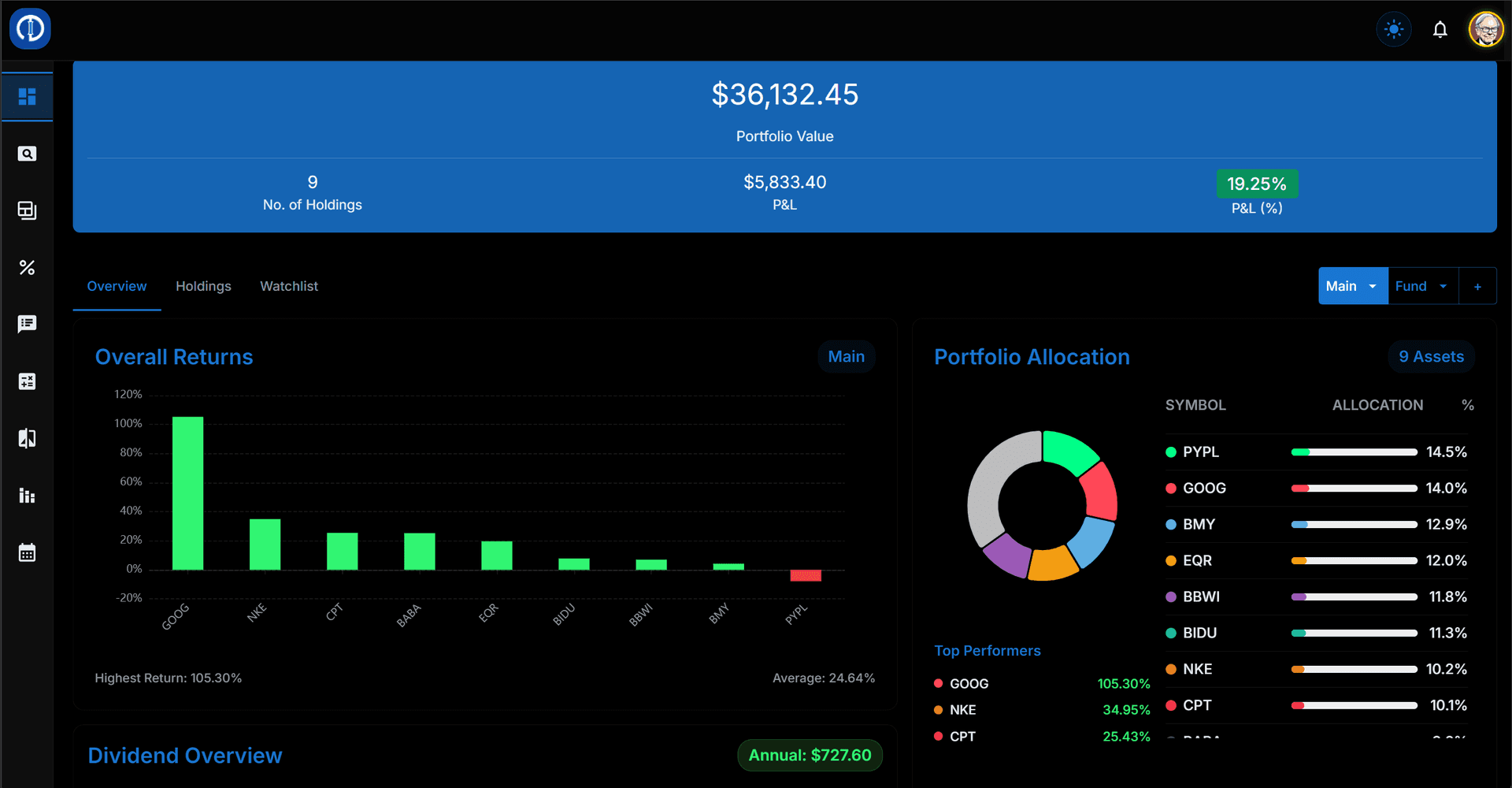Expand the Main portfolio dropdown
This screenshot has height=788, width=1512.
coord(1352,285)
